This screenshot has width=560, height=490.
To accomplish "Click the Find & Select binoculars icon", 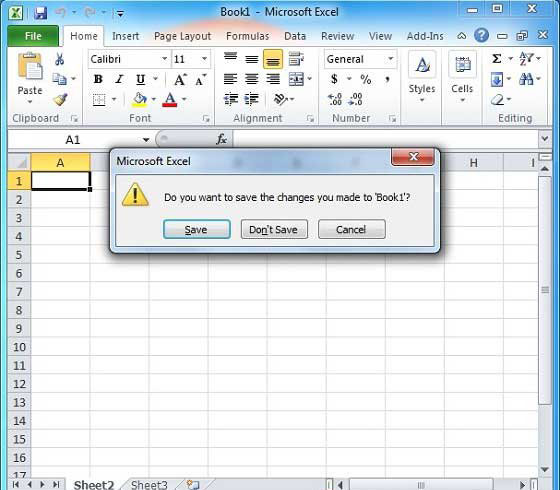I will tap(526, 79).
